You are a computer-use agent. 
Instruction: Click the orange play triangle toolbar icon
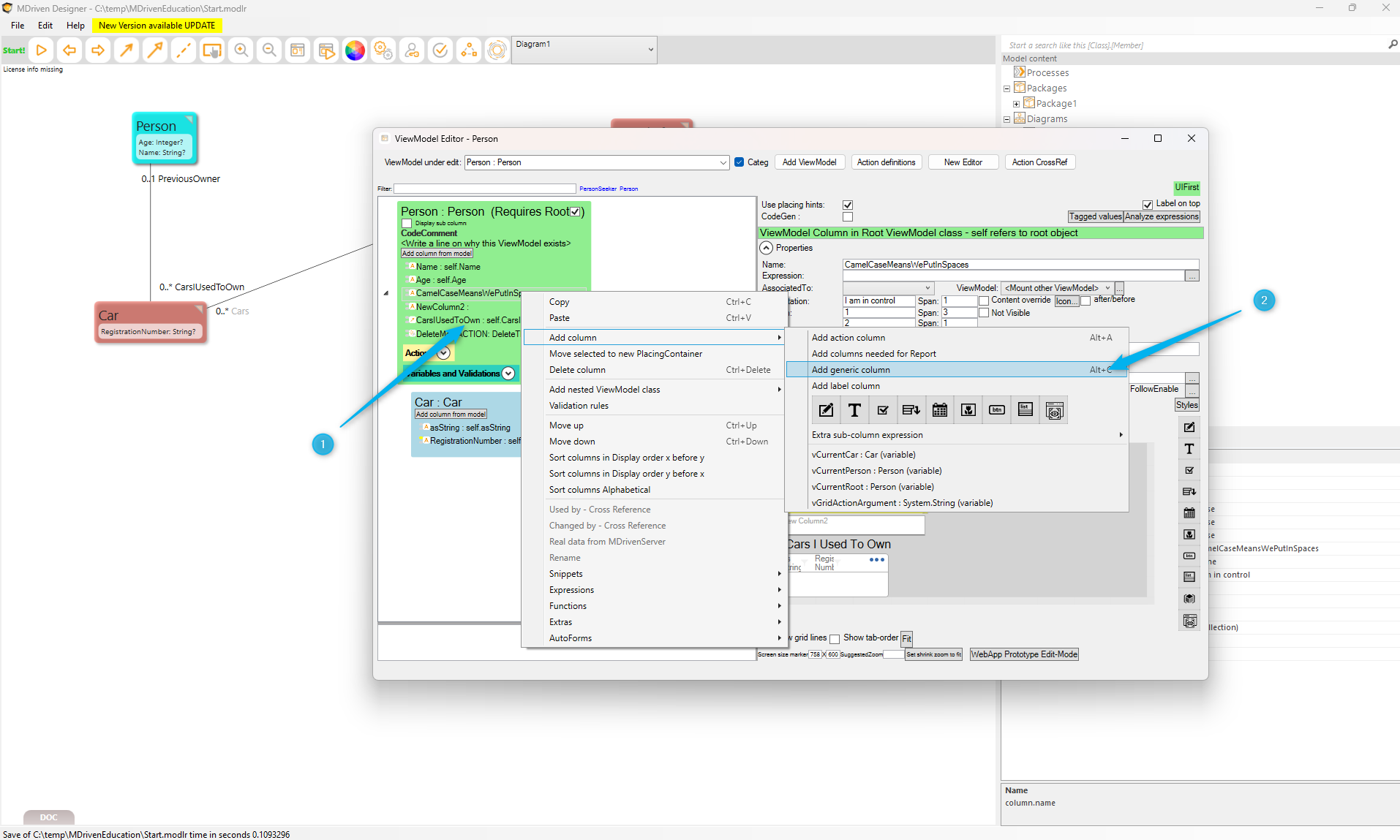(x=42, y=50)
